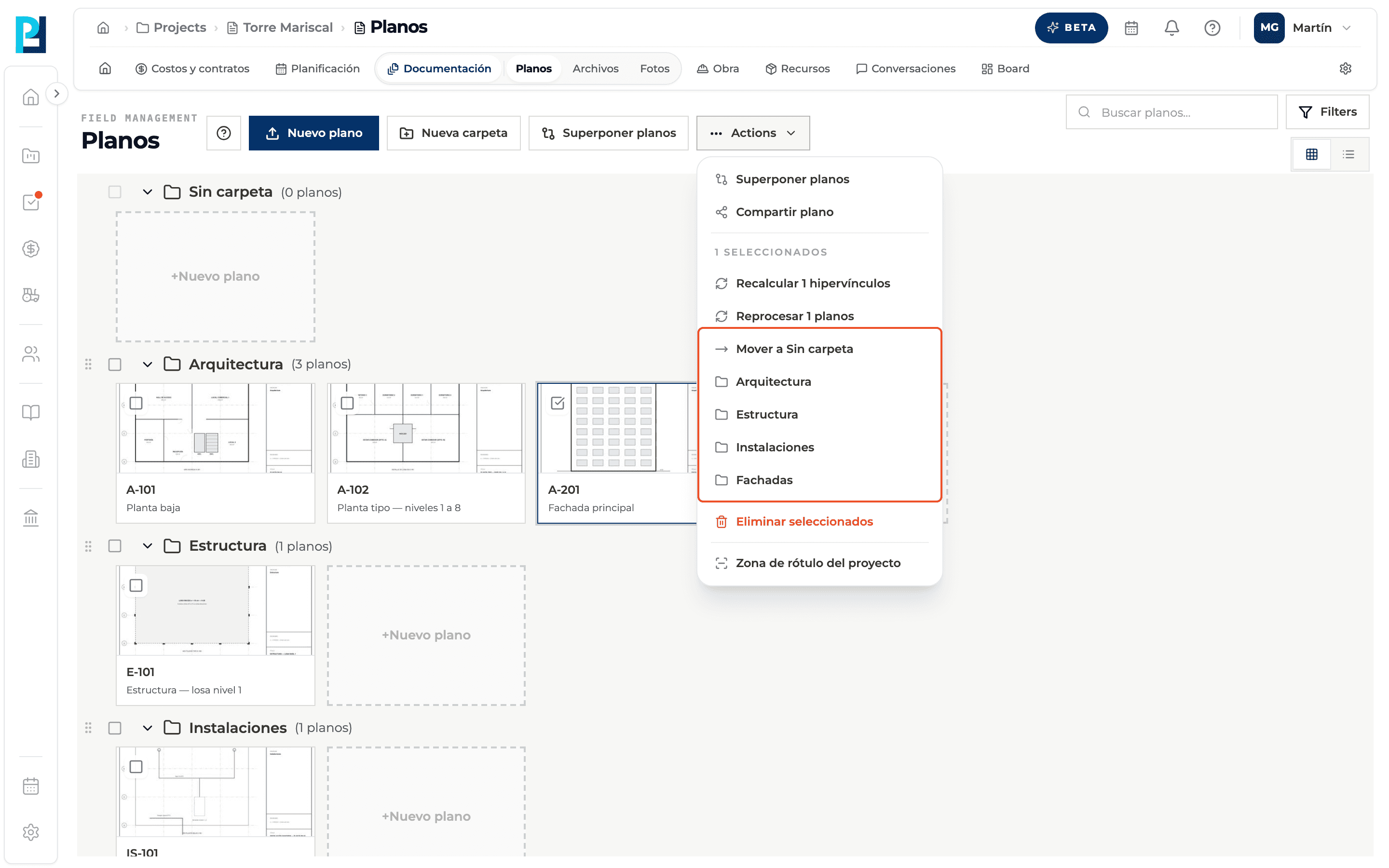Click the help question mark in top bar
Viewport: 1389px width, 868px height.
tap(1212, 27)
